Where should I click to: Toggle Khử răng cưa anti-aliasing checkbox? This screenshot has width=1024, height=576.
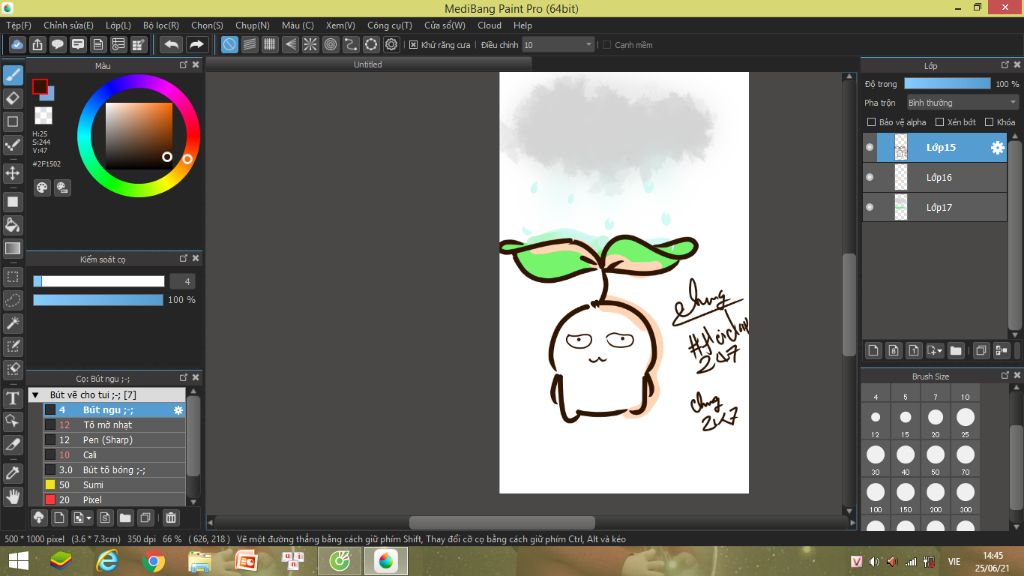pos(413,45)
